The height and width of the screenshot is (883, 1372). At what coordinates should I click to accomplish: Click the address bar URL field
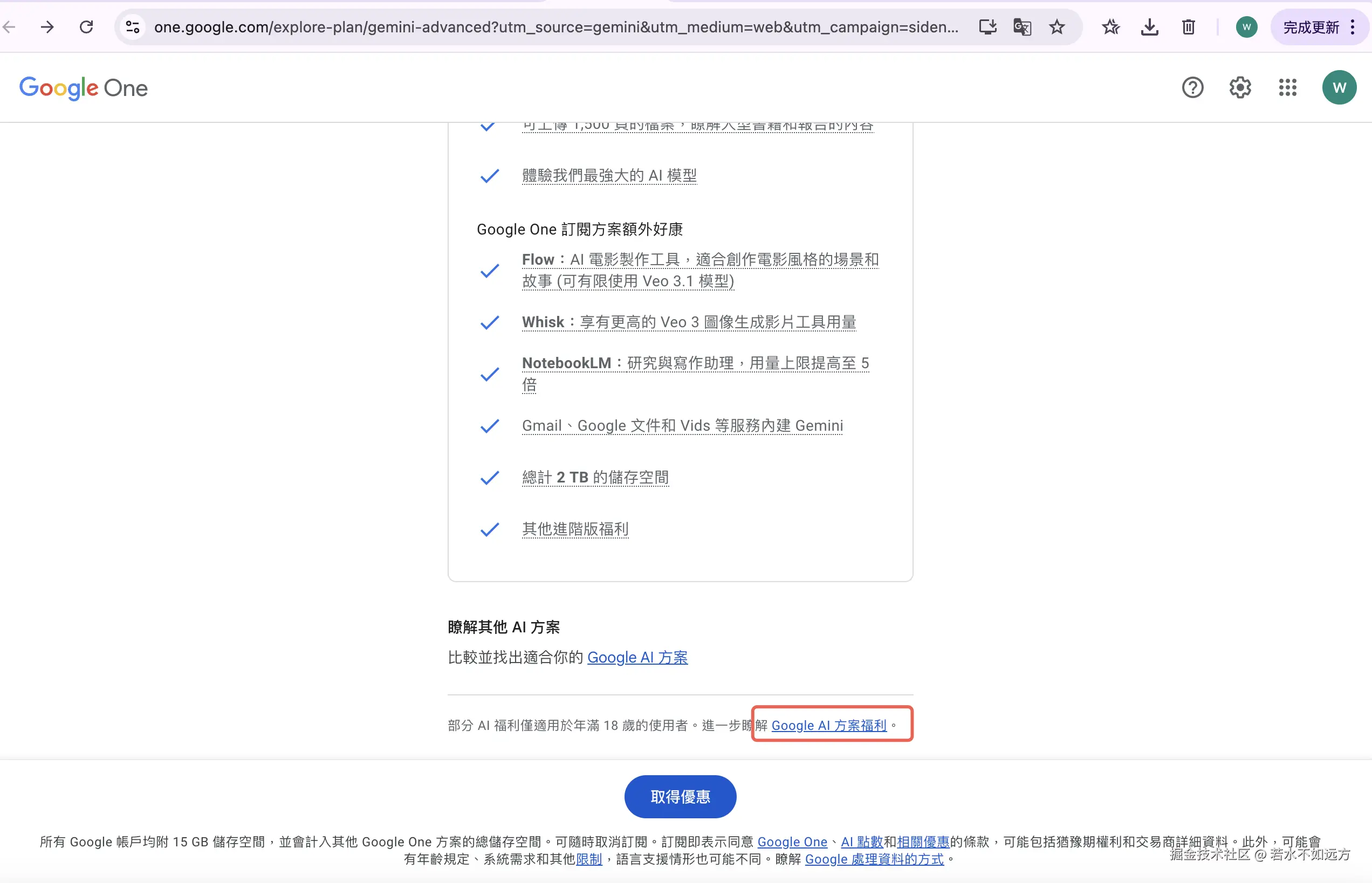555,27
